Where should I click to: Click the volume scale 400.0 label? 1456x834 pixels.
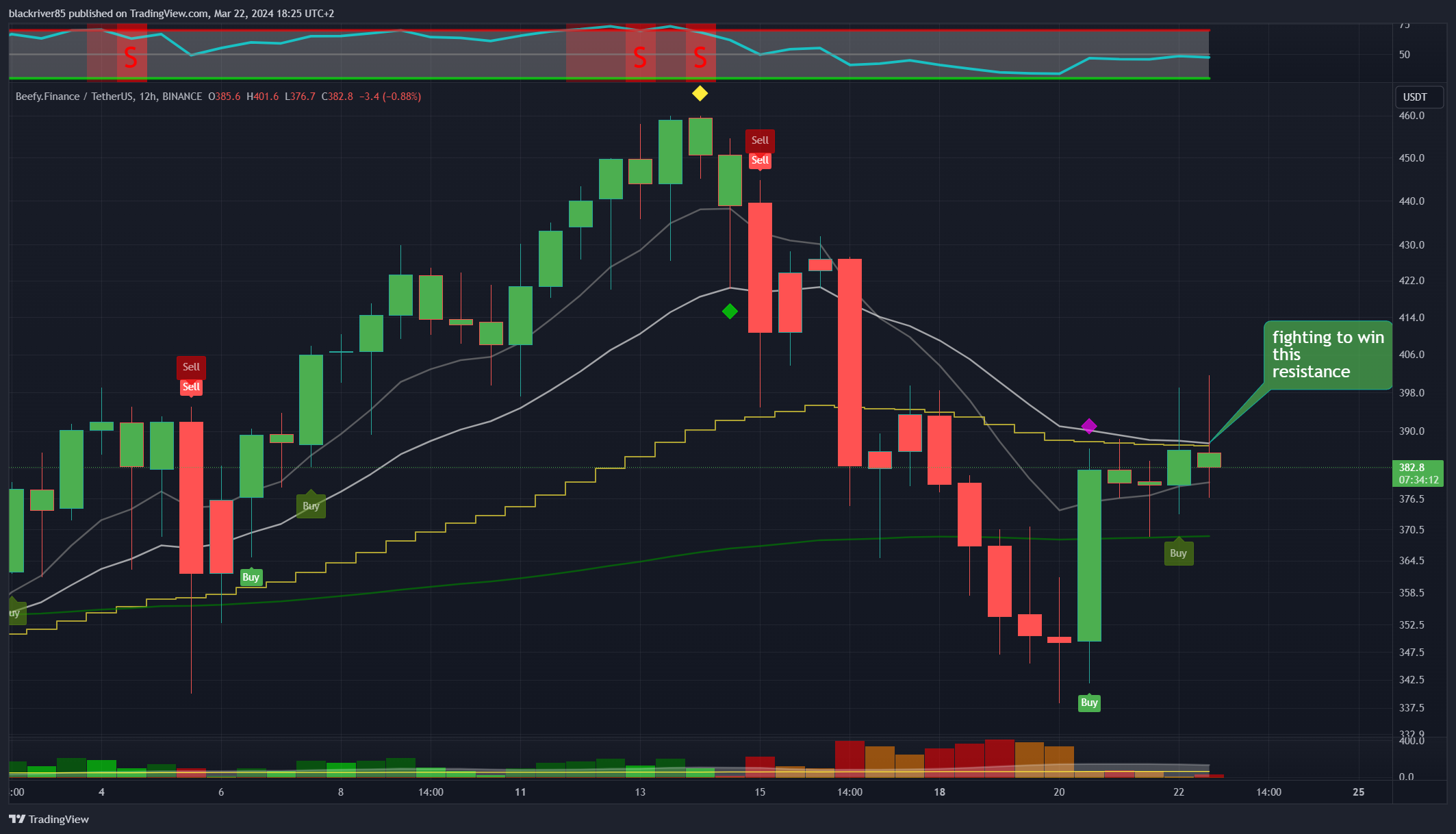pyautogui.click(x=1412, y=741)
